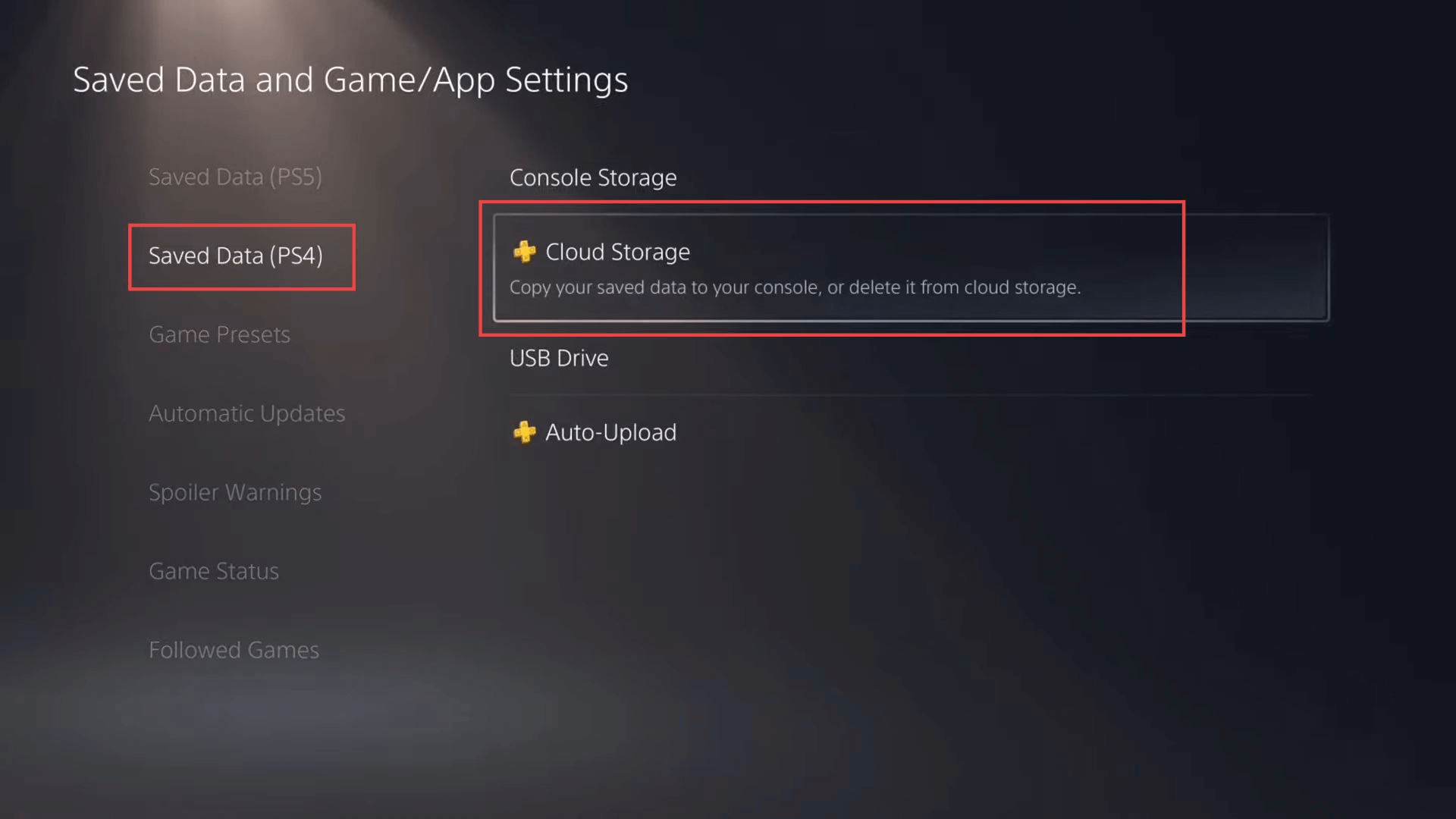Click the PS Plus icon beside Cloud Storage

524,252
